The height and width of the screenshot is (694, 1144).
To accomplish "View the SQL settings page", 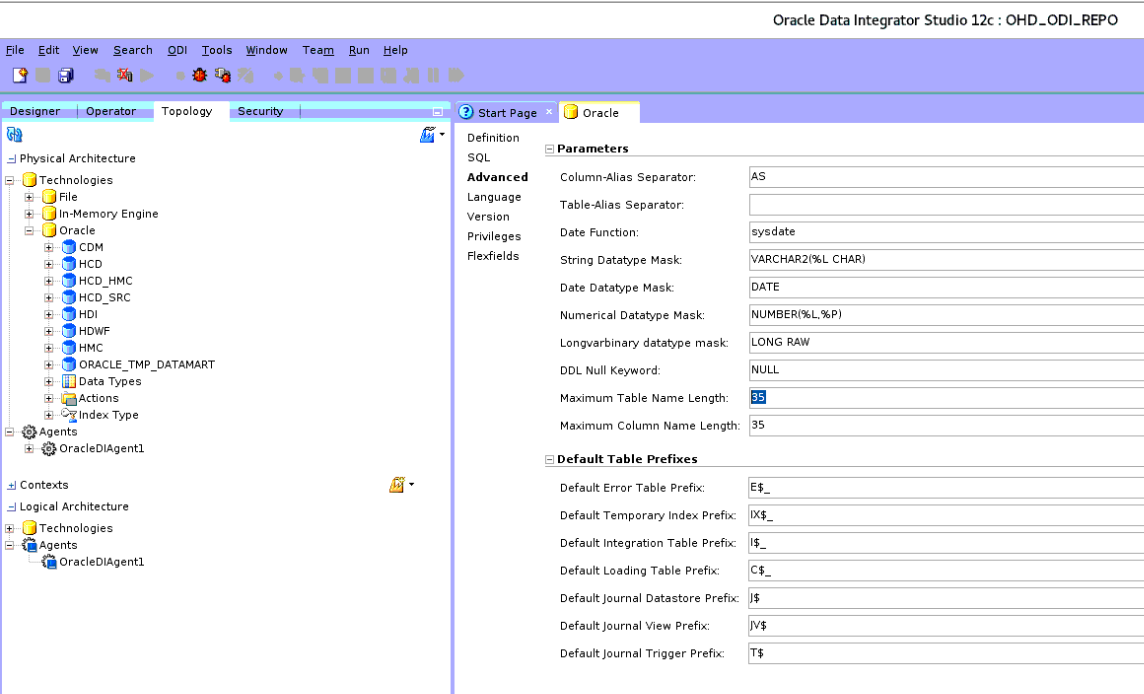I will click(x=478, y=157).
